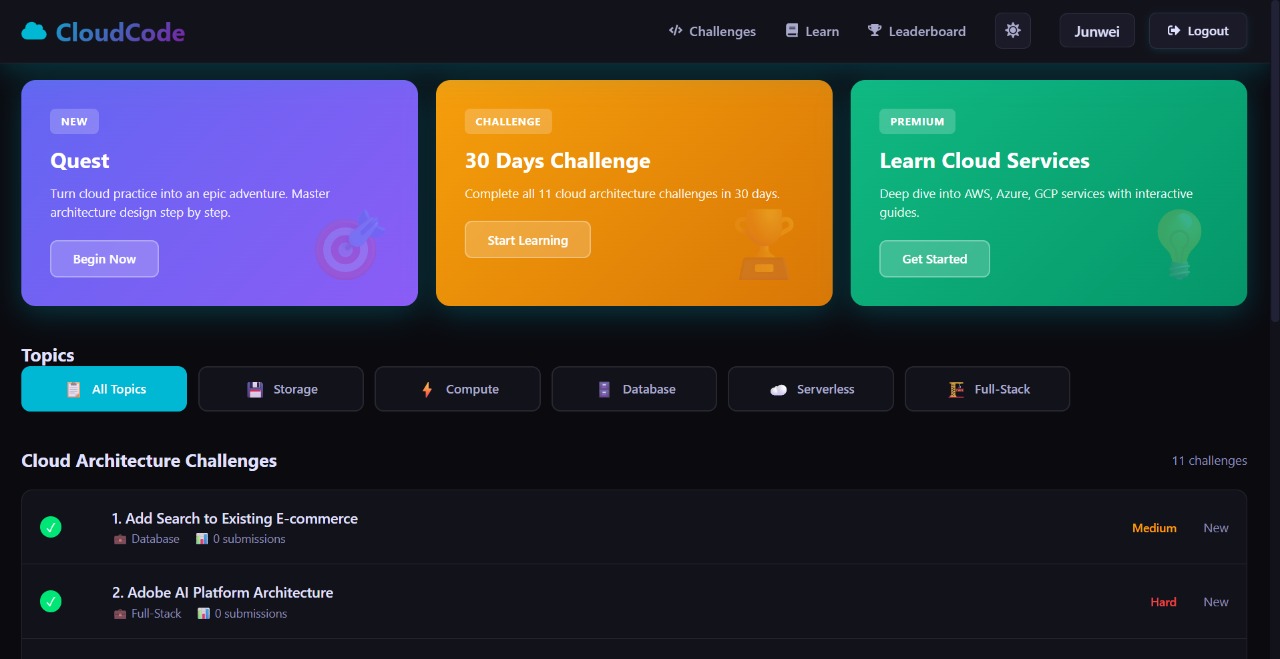Click the Start Learning button
This screenshot has width=1280, height=659.
coord(528,240)
